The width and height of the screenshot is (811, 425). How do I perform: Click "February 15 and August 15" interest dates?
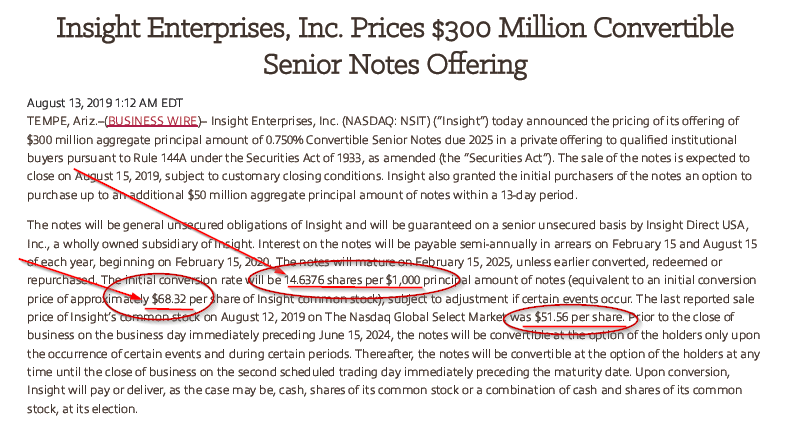(x=684, y=244)
